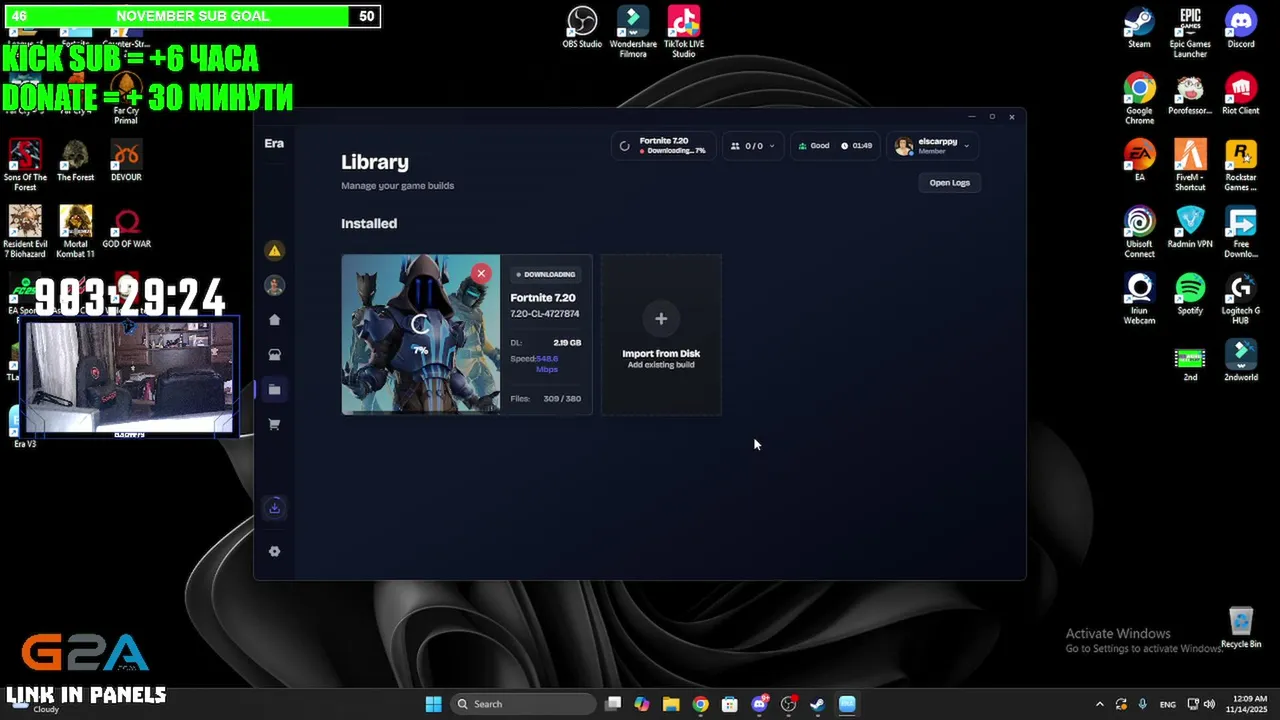Open FiveM Shortcut desktop icon

(x=1190, y=165)
